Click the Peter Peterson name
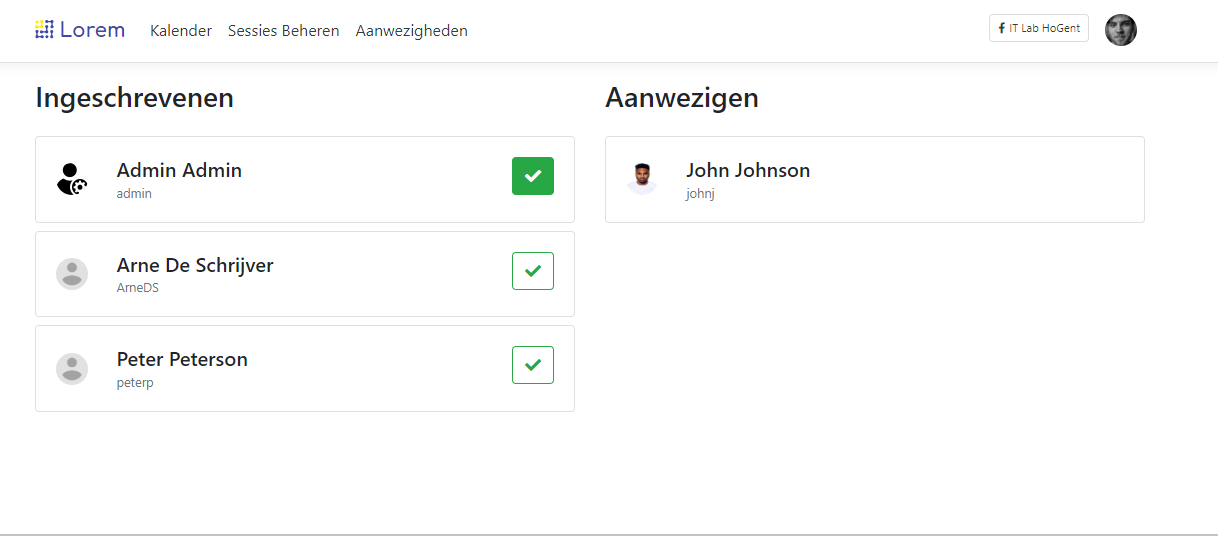This screenshot has height=536, width=1218. (182, 359)
